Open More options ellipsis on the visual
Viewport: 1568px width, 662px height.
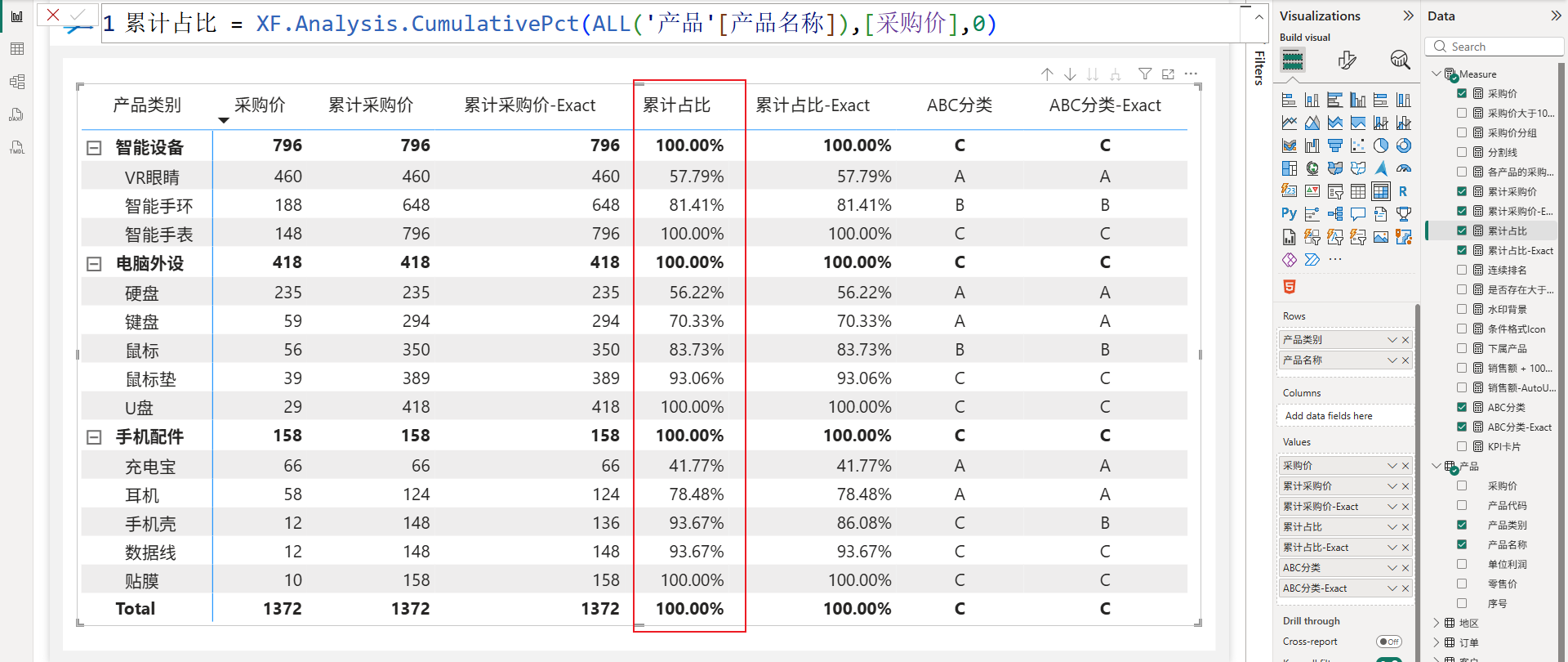click(1191, 74)
